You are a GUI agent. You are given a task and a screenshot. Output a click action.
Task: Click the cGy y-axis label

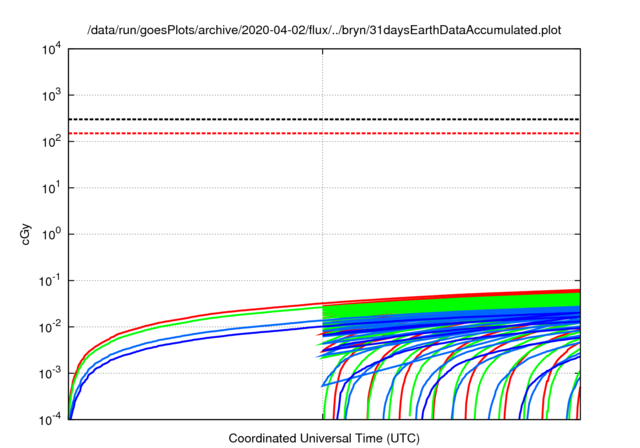coord(25,234)
